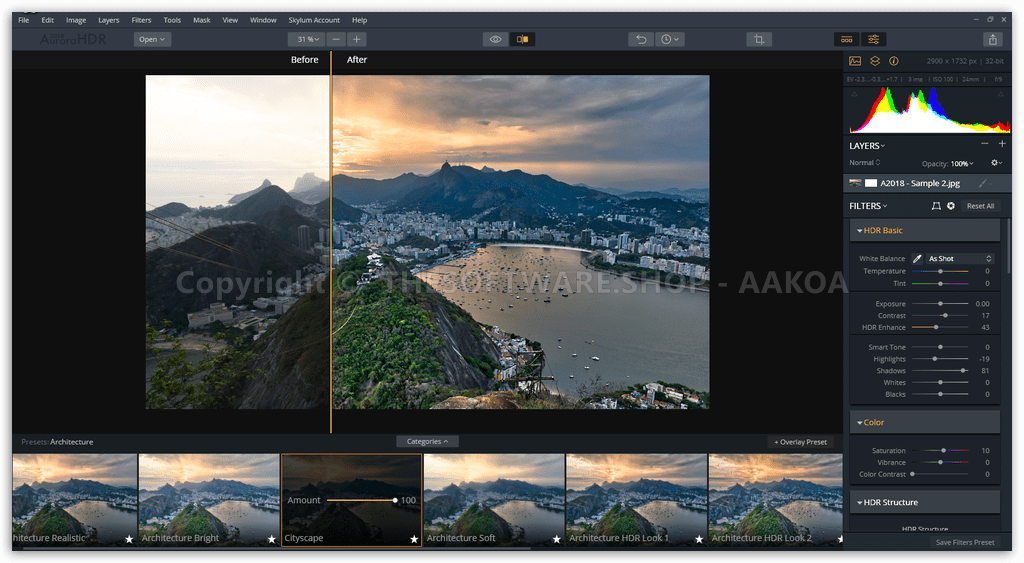
Task: Open the Open dropdown button
Action: pyautogui.click(x=152, y=39)
